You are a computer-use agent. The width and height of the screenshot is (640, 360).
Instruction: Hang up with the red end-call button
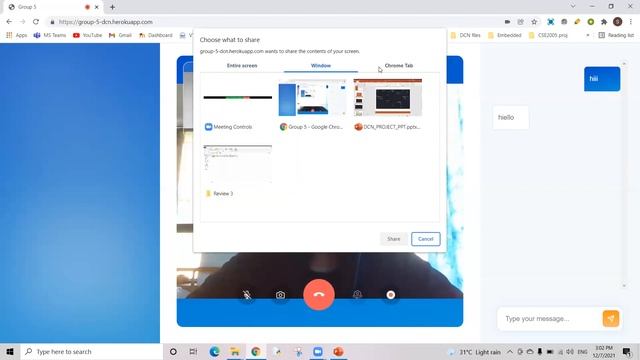319,295
